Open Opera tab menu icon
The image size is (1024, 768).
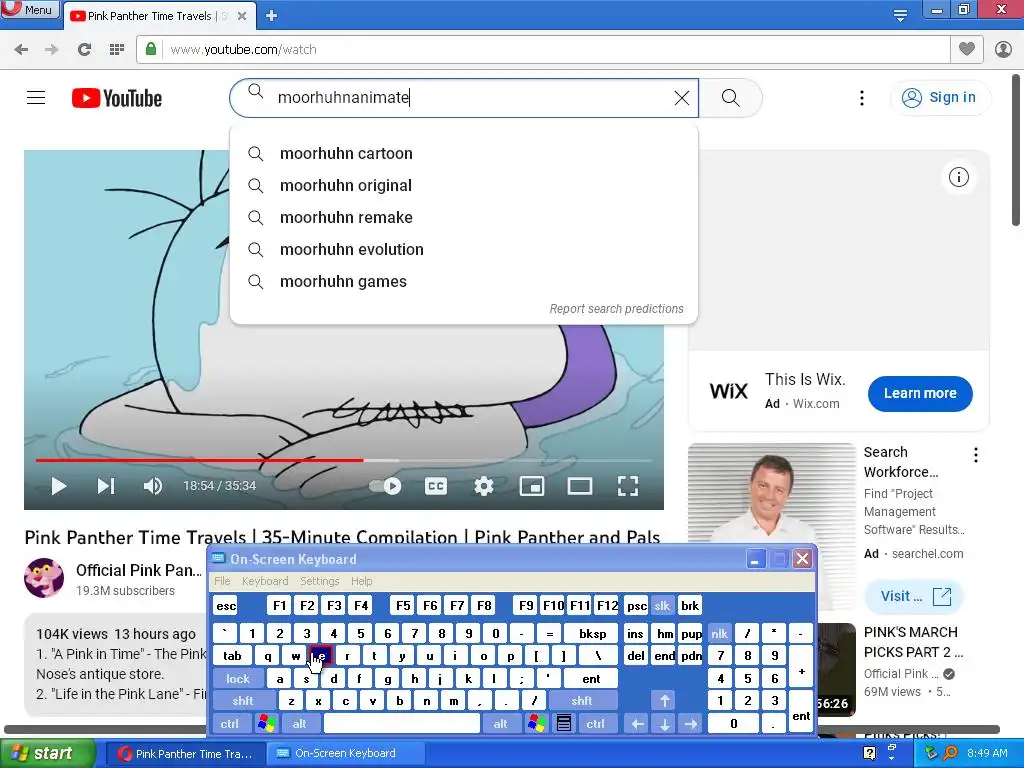coord(900,14)
